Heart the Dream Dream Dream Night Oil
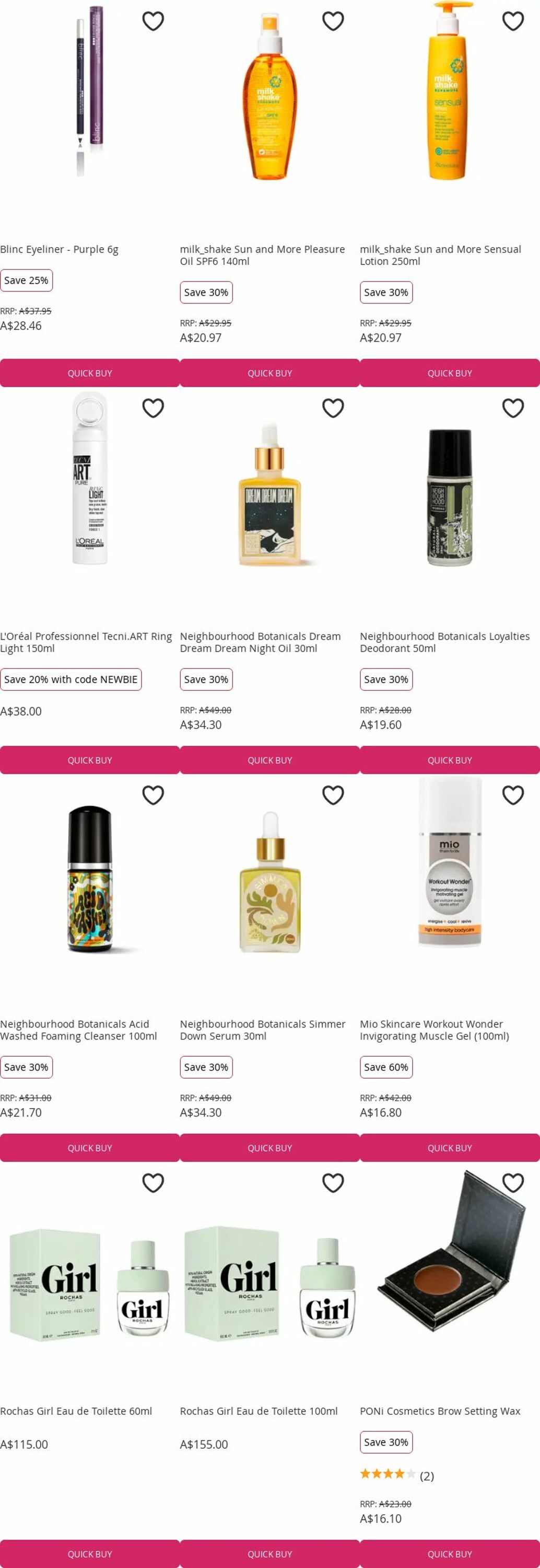540x1568 pixels. 333,408
